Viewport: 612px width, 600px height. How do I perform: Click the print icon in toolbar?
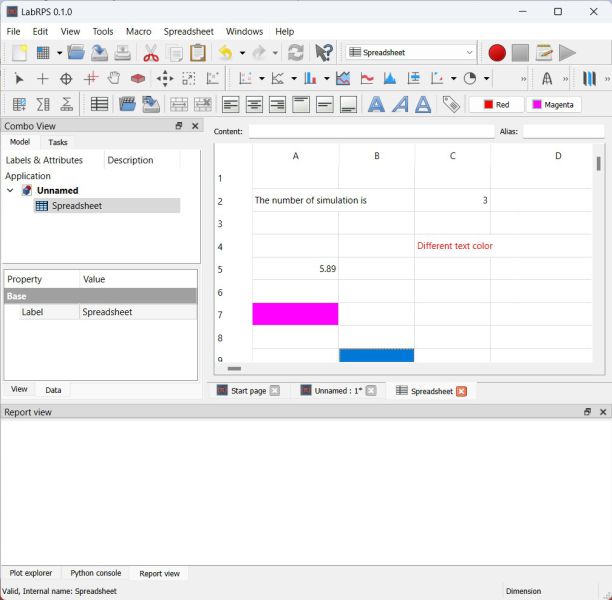coord(122,53)
